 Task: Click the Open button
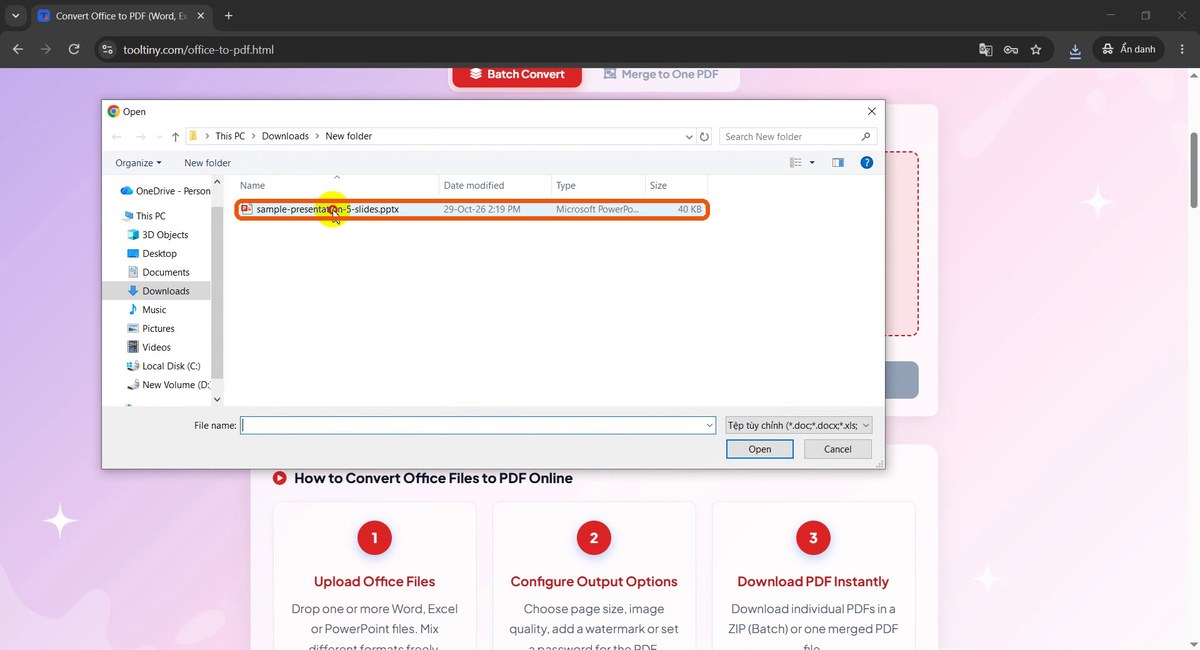[x=760, y=449]
